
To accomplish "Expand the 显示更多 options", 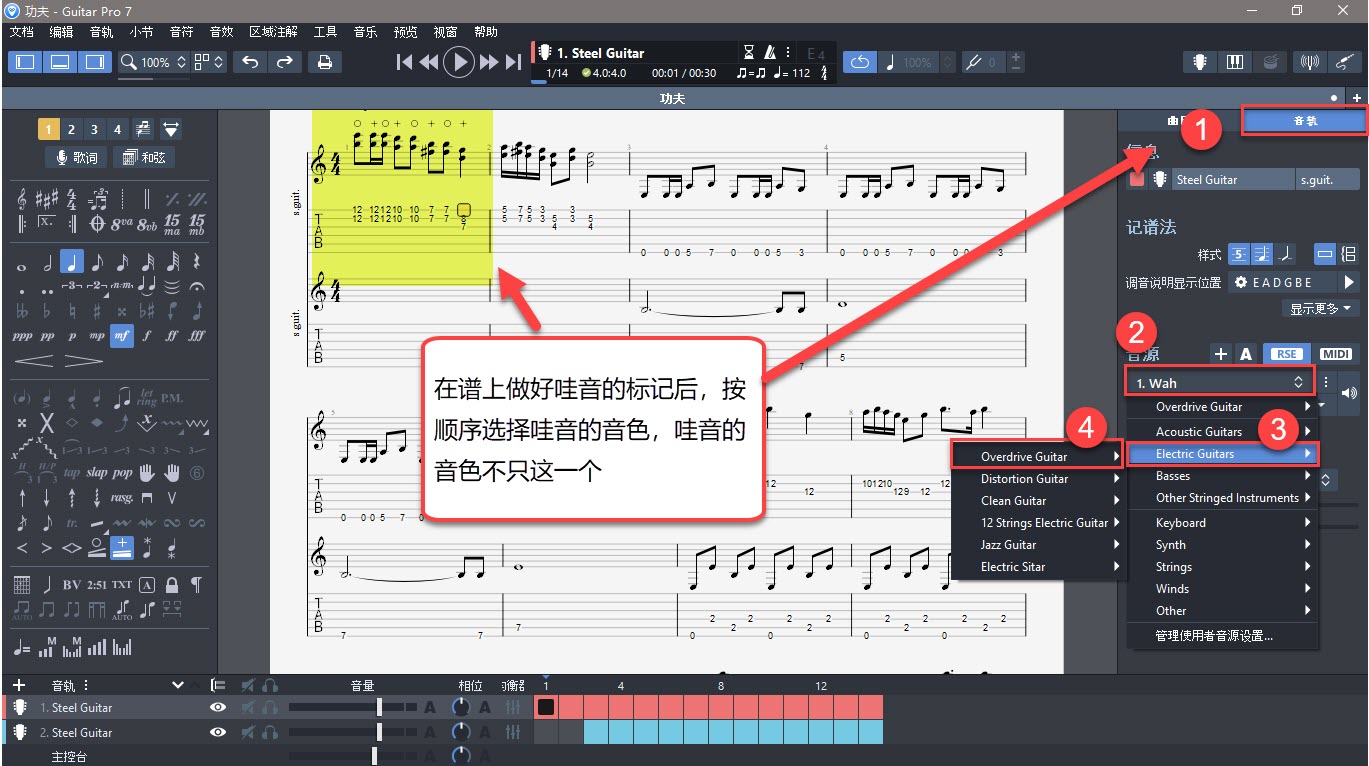I will [1321, 309].
